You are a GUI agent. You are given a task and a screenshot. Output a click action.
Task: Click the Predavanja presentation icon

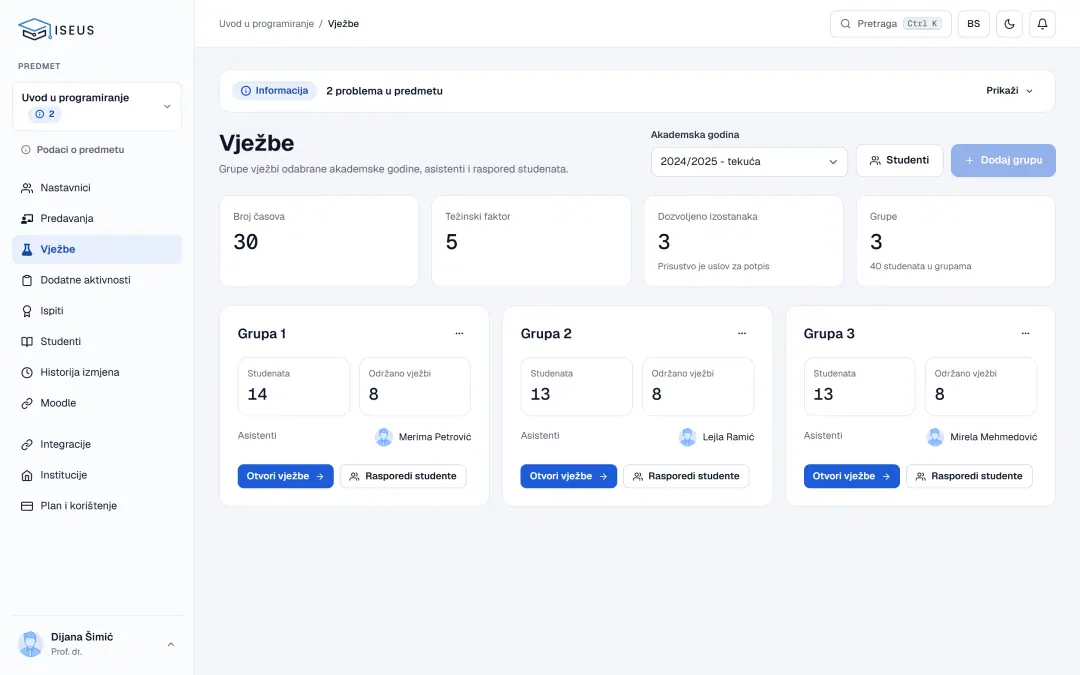tap(27, 219)
